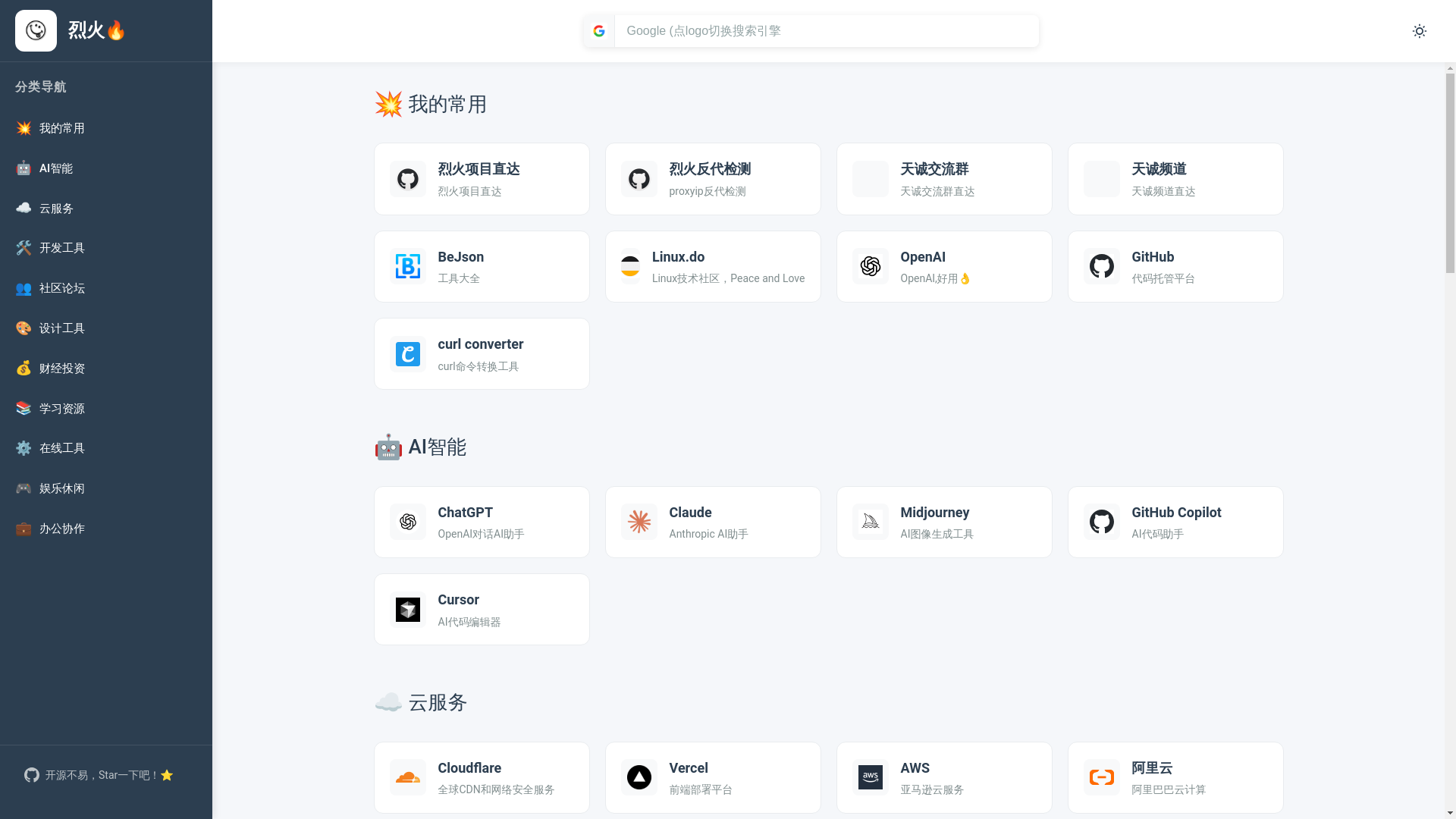
Task: Click the Midjourney sailboat icon
Action: click(871, 522)
